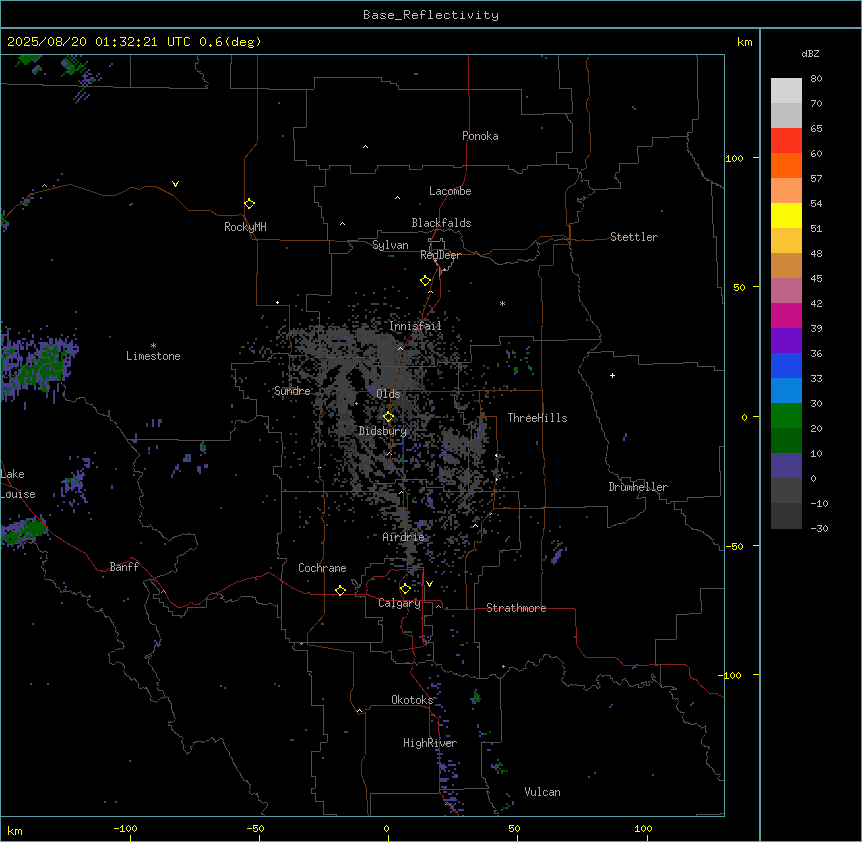Click the RedDeer city label

pos(440,255)
